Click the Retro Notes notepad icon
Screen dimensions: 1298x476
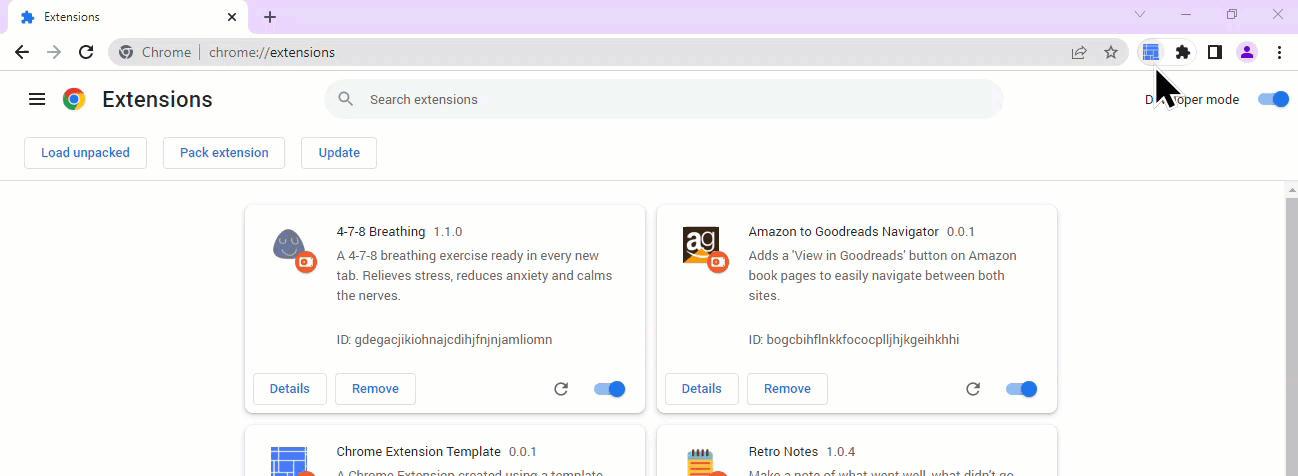(x=700, y=462)
